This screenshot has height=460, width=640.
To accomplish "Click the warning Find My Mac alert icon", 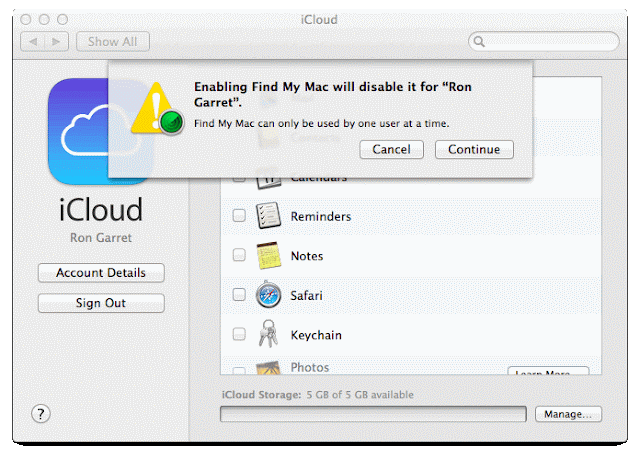I will [x=158, y=108].
